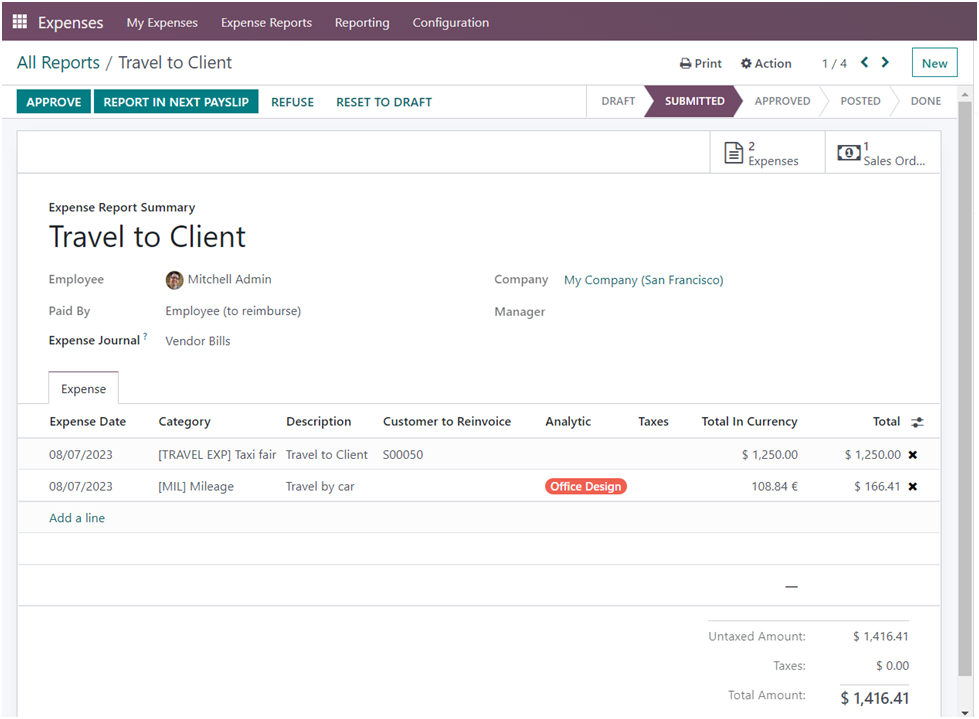Open the Configuration menu
This screenshot has height=719, width=979.
(451, 22)
